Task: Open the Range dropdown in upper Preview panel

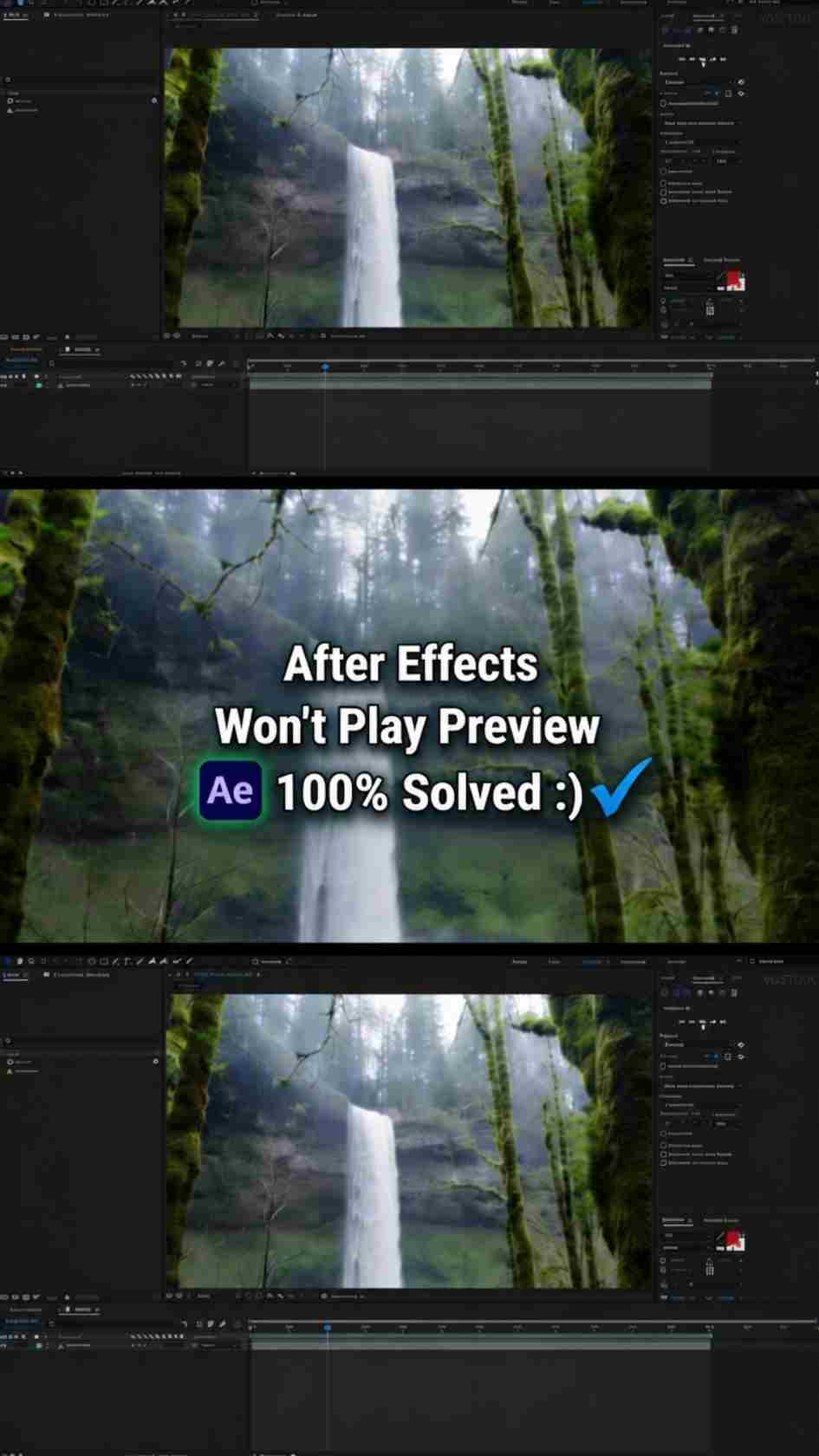Action: pos(702,123)
